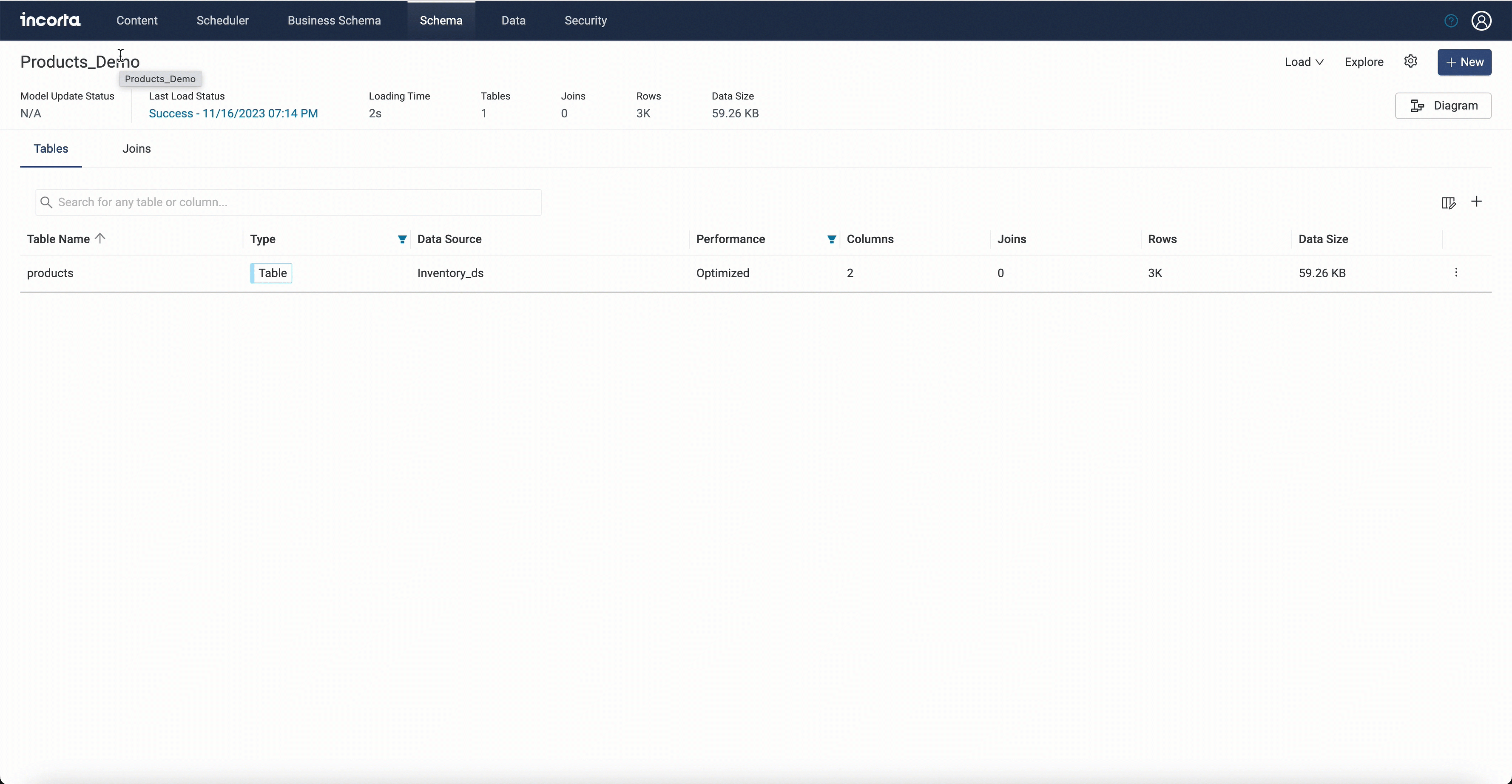This screenshot has height=784, width=1512.
Task: Click the Performance column filter icon
Action: pos(831,239)
